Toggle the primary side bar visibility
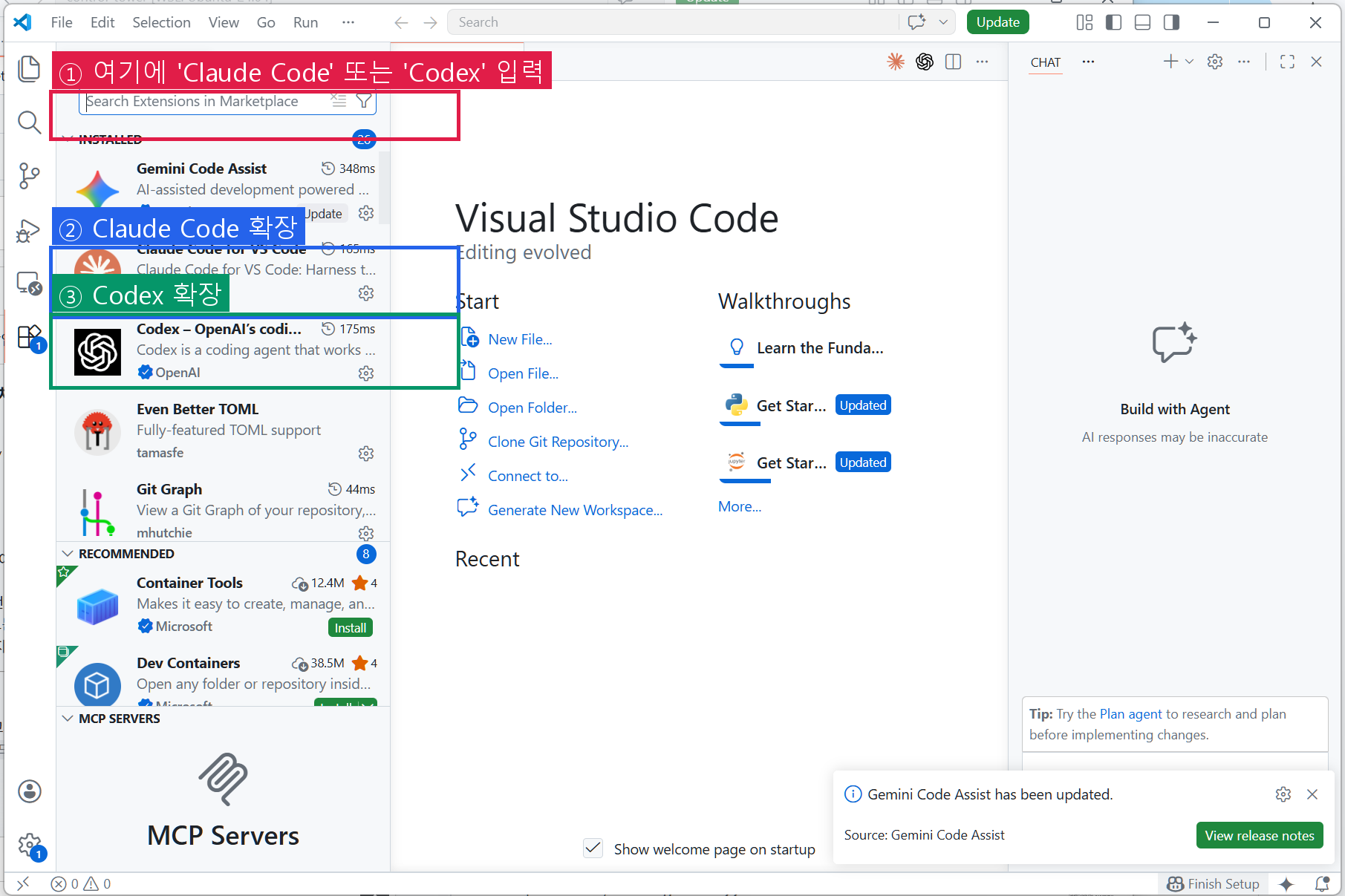 1113,22
